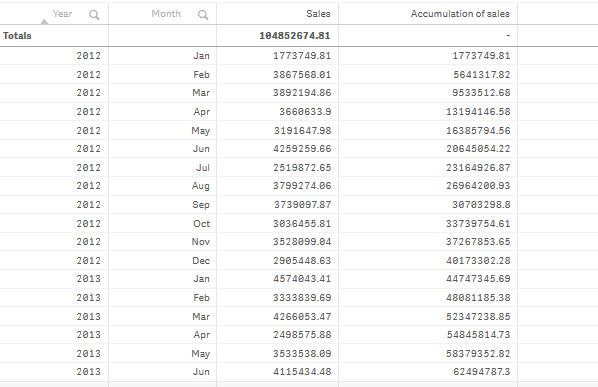Select sales value 1773749.81 in Sales column

coord(302,56)
